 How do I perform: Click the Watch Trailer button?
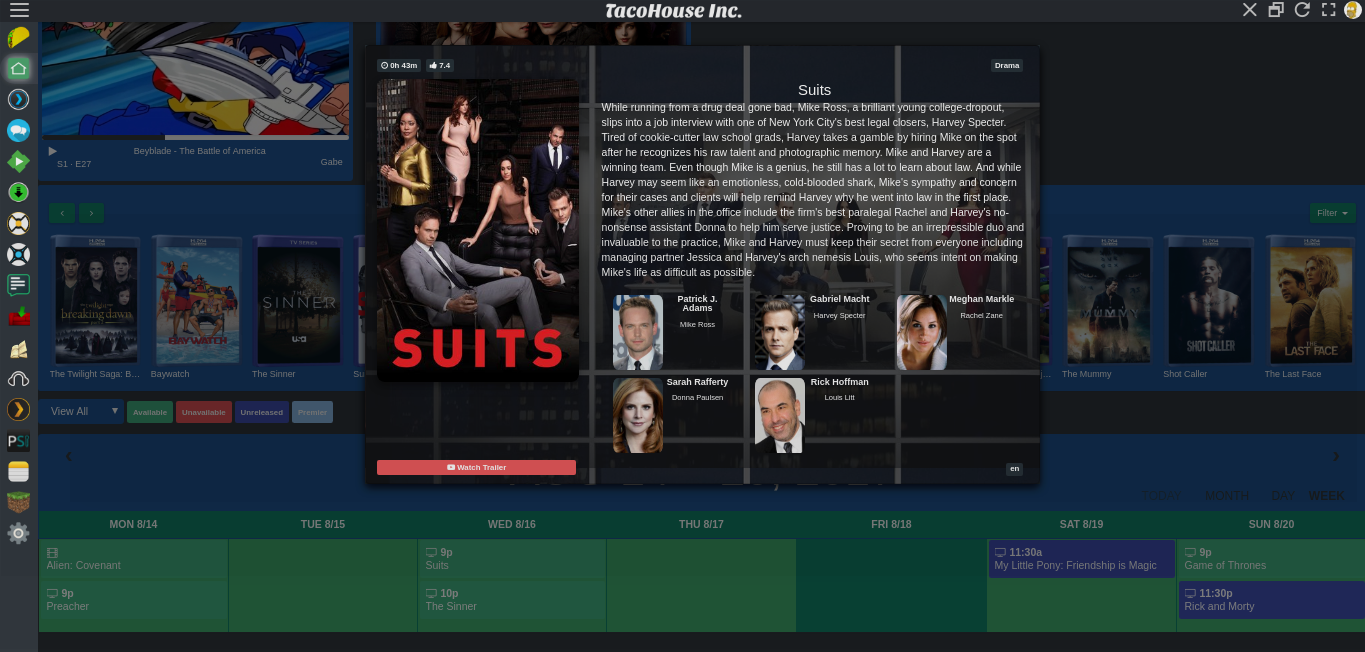click(x=476, y=467)
